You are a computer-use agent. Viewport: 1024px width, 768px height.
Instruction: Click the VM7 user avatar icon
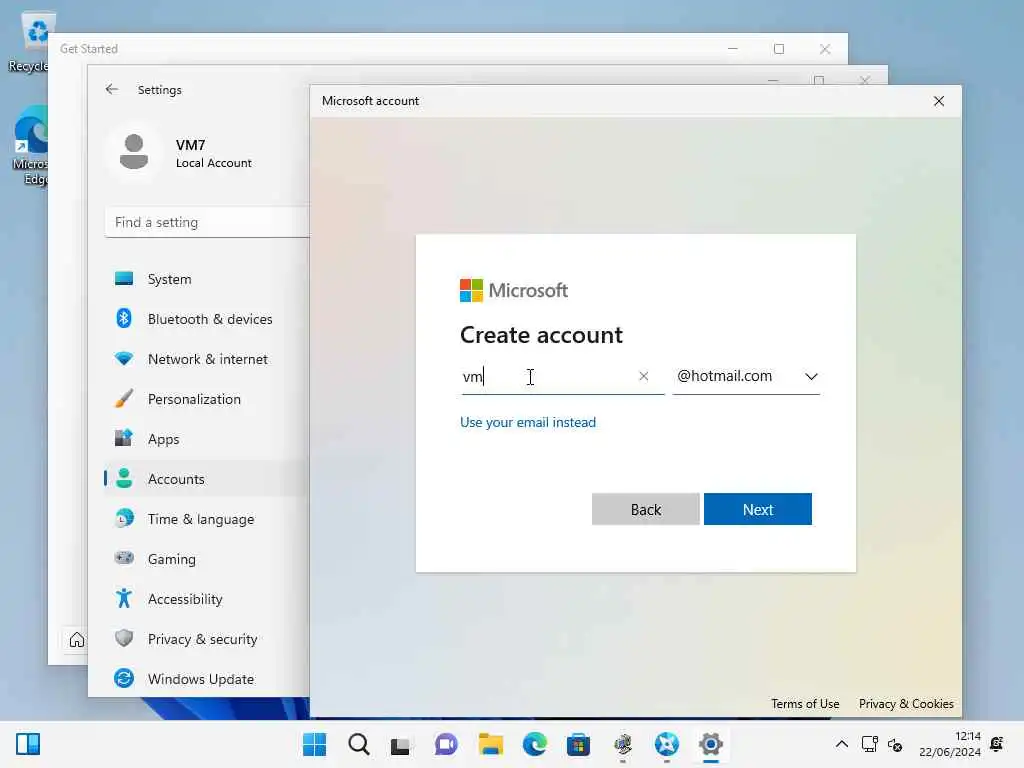tap(134, 152)
